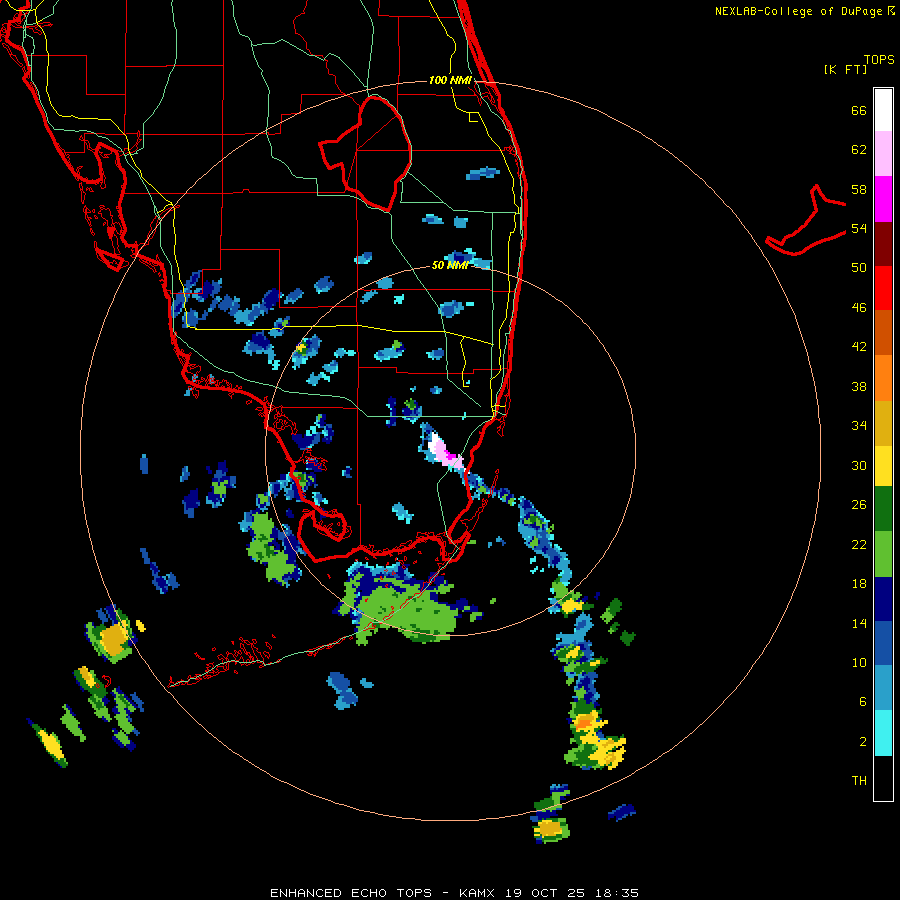Click the 62 value on the legend
The height and width of the screenshot is (900, 900).
point(859,150)
